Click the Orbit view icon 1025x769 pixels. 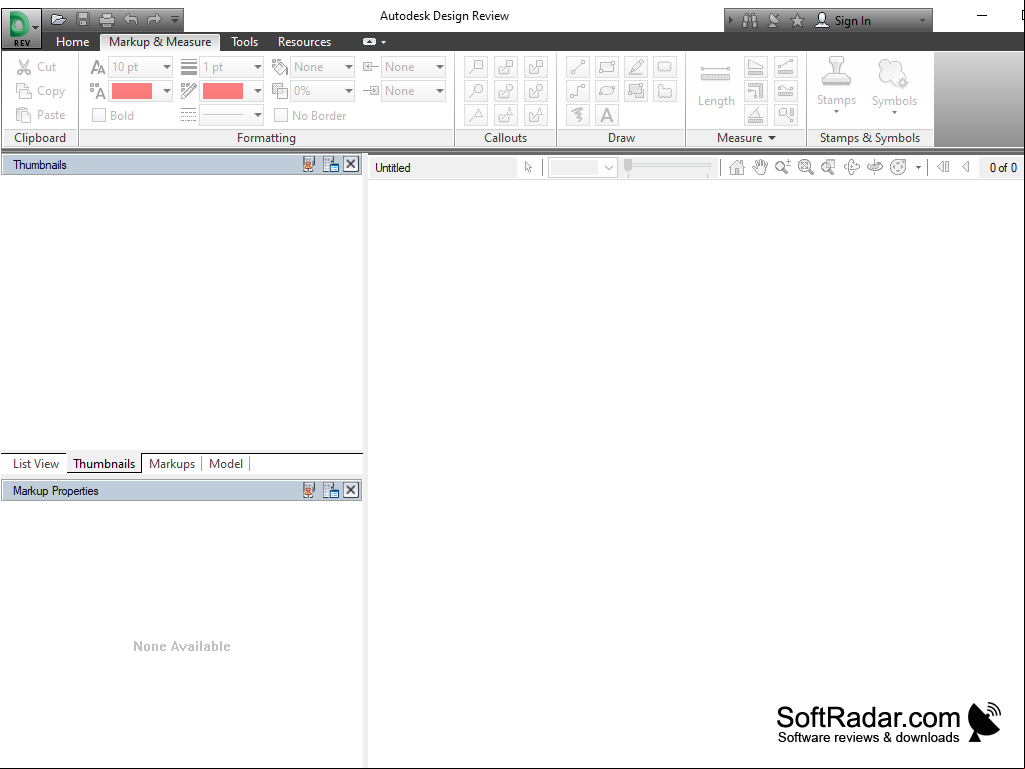tap(852, 167)
